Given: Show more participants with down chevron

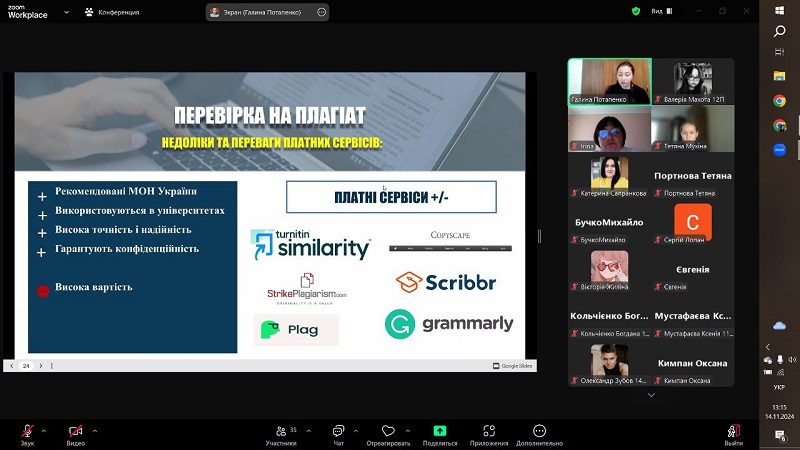Looking at the screenshot, I should click(x=651, y=395).
